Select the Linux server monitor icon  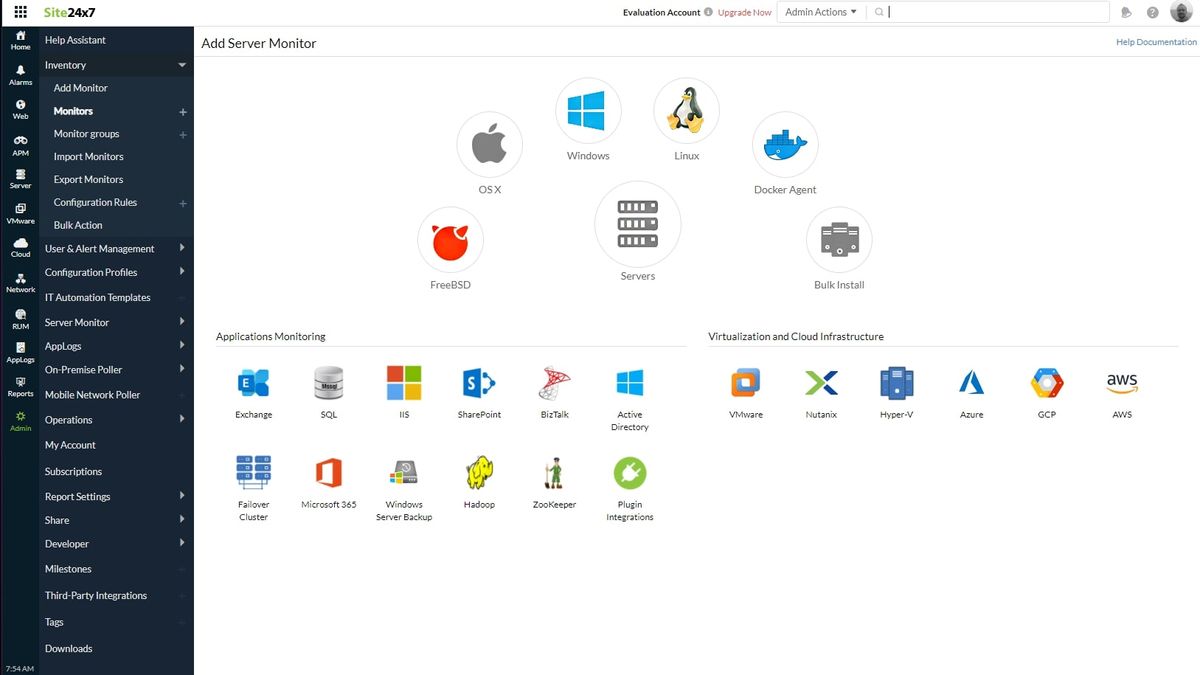click(x=686, y=110)
